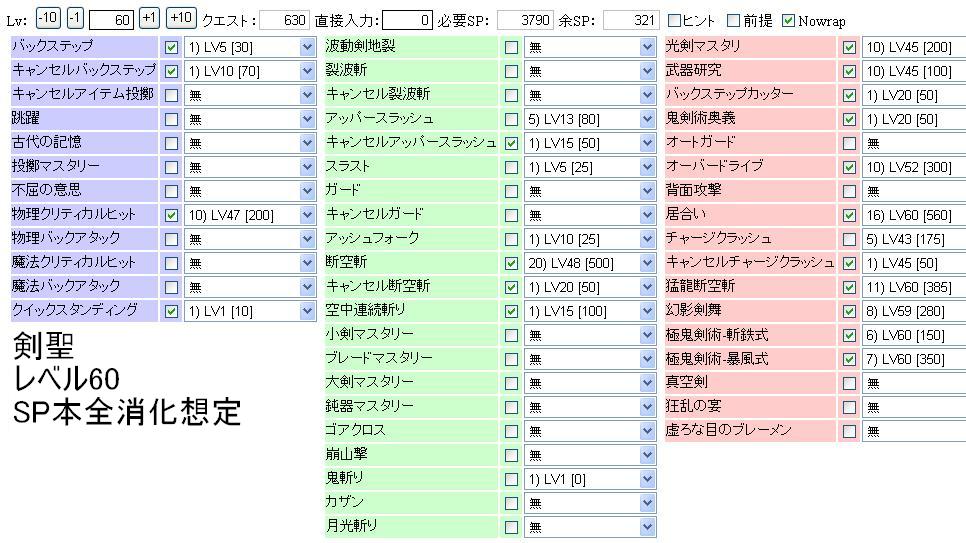Open the 月光斬り level dropdown
This screenshot has width=966, height=543.
(x=590, y=528)
